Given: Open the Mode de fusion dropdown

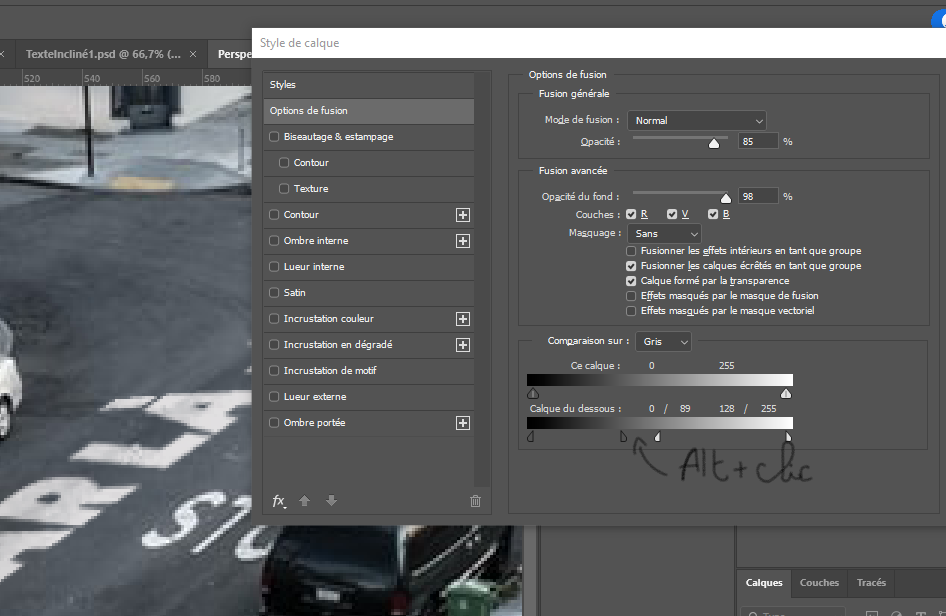Looking at the screenshot, I should pyautogui.click(x=697, y=120).
